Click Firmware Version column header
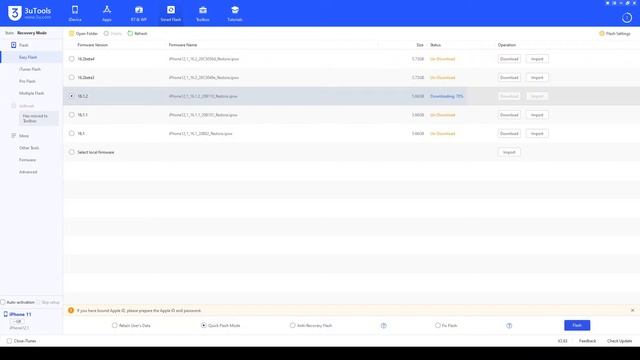This screenshot has height=360, width=640. pyautogui.click(x=93, y=45)
